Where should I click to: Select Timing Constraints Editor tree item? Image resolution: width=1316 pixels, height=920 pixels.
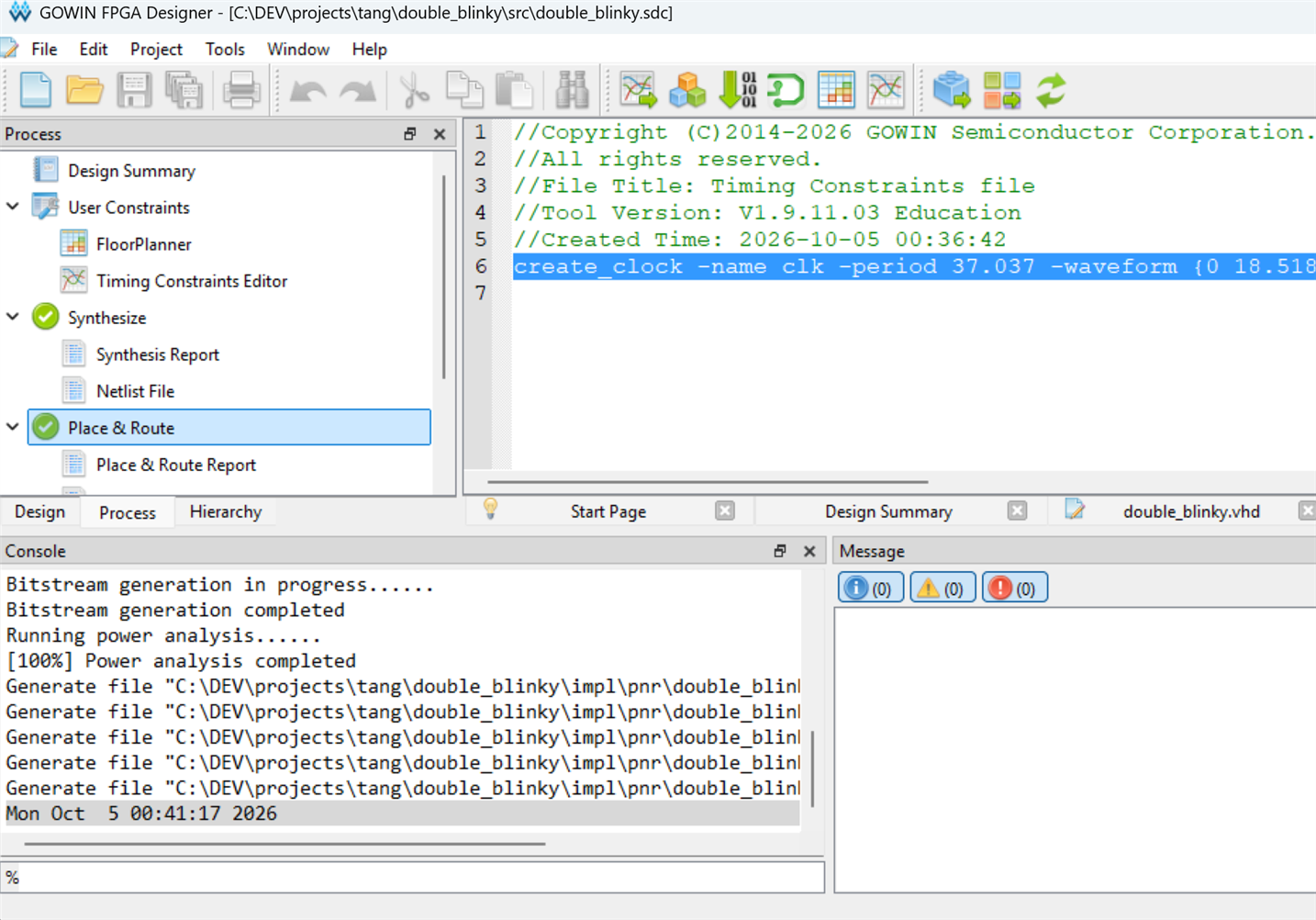pyautogui.click(x=192, y=281)
